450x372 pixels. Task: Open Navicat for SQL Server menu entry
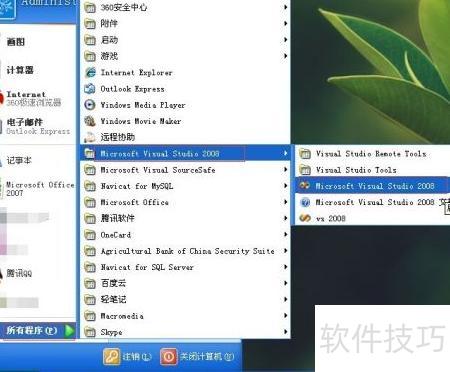pos(185,267)
